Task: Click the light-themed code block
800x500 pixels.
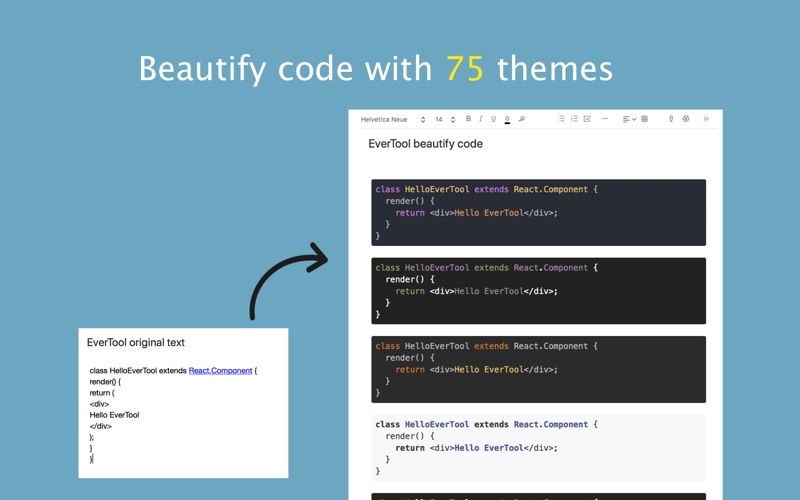Action: tap(538, 447)
